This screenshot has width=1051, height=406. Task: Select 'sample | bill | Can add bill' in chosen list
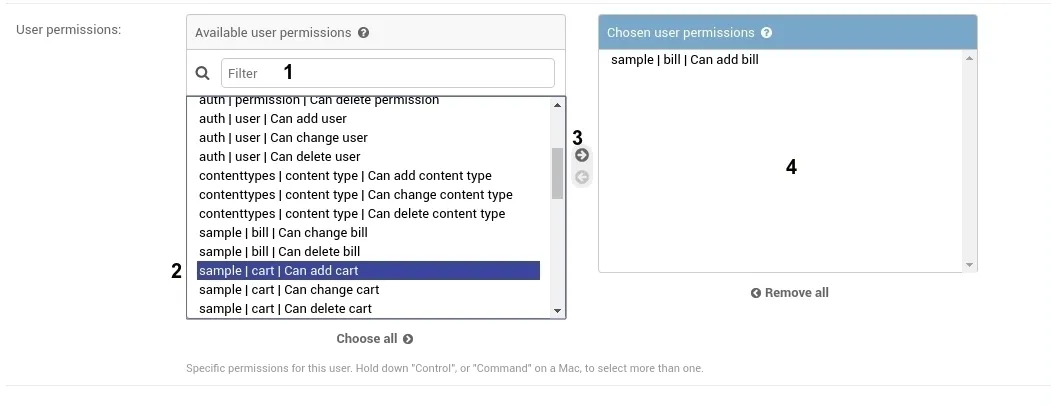click(x=685, y=60)
